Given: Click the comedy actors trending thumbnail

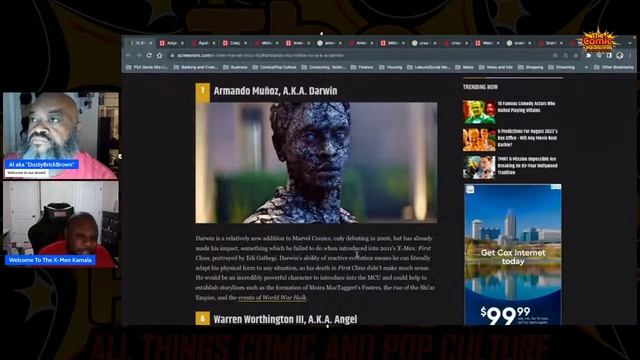Looking at the screenshot, I should point(479,112).
